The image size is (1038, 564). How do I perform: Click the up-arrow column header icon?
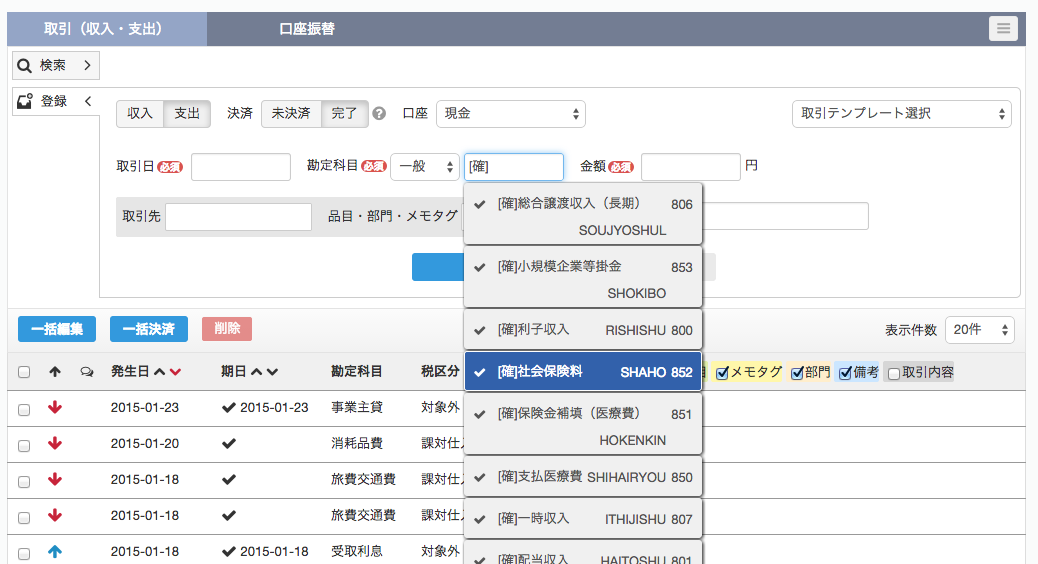(55, 372)
